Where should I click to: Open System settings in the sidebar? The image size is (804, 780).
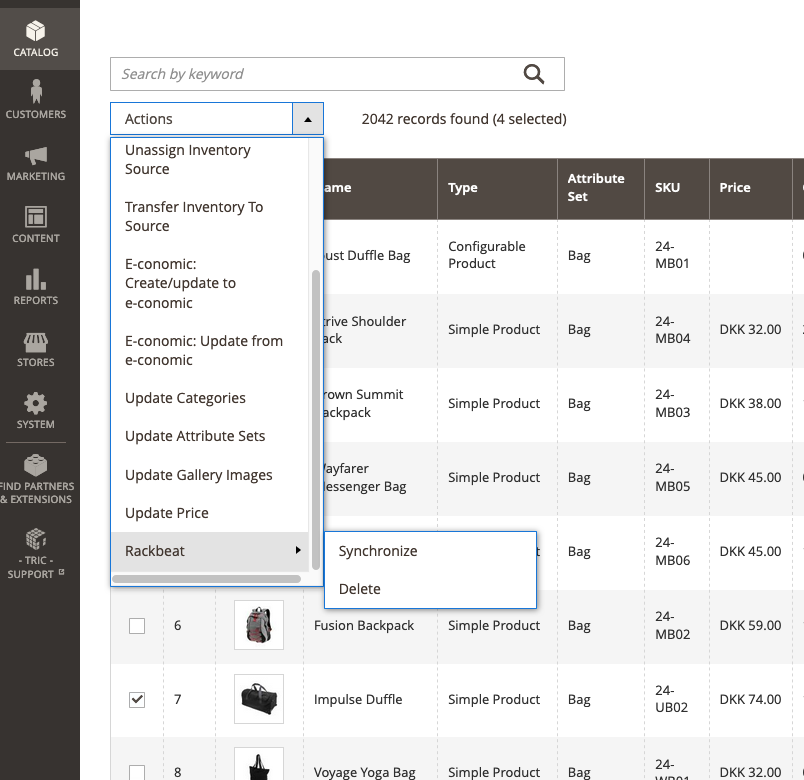[36, 411]
